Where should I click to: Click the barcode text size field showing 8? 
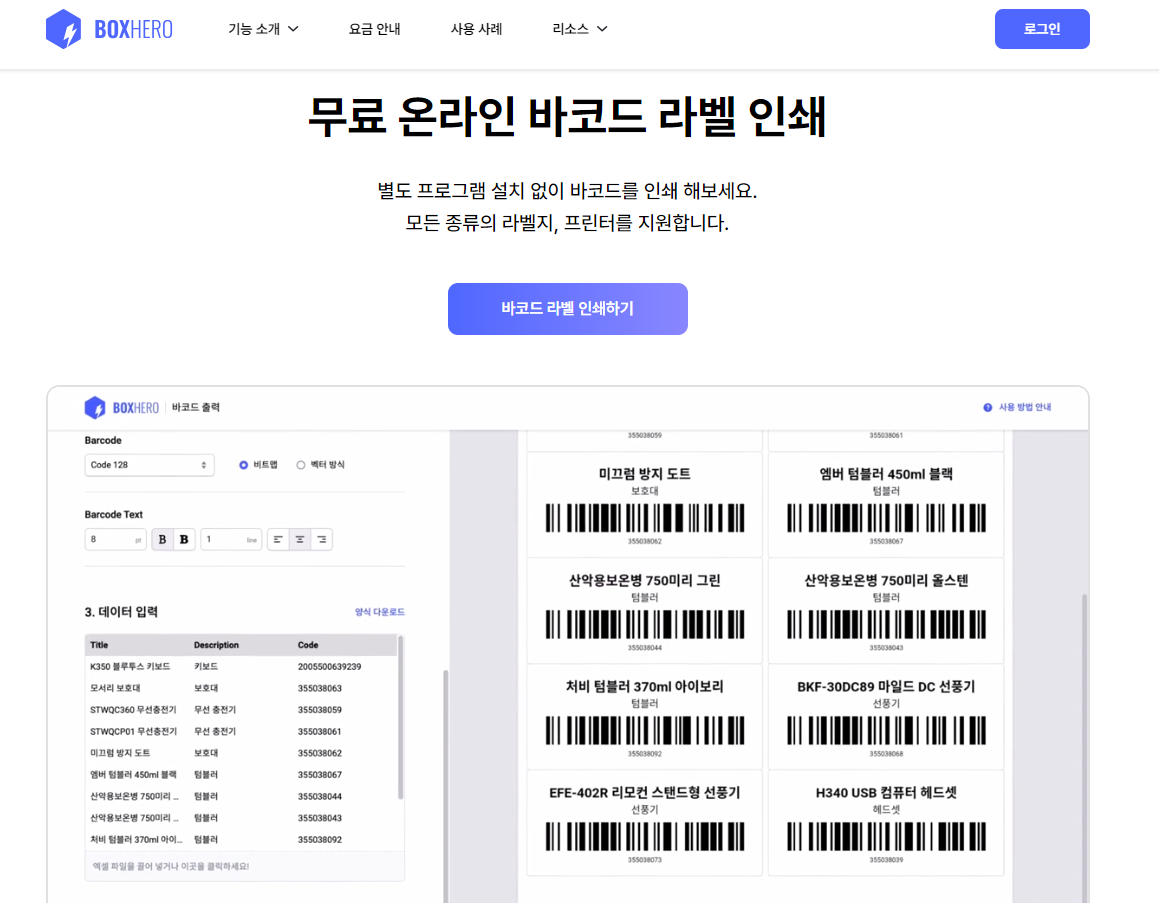tap(115, 539)
